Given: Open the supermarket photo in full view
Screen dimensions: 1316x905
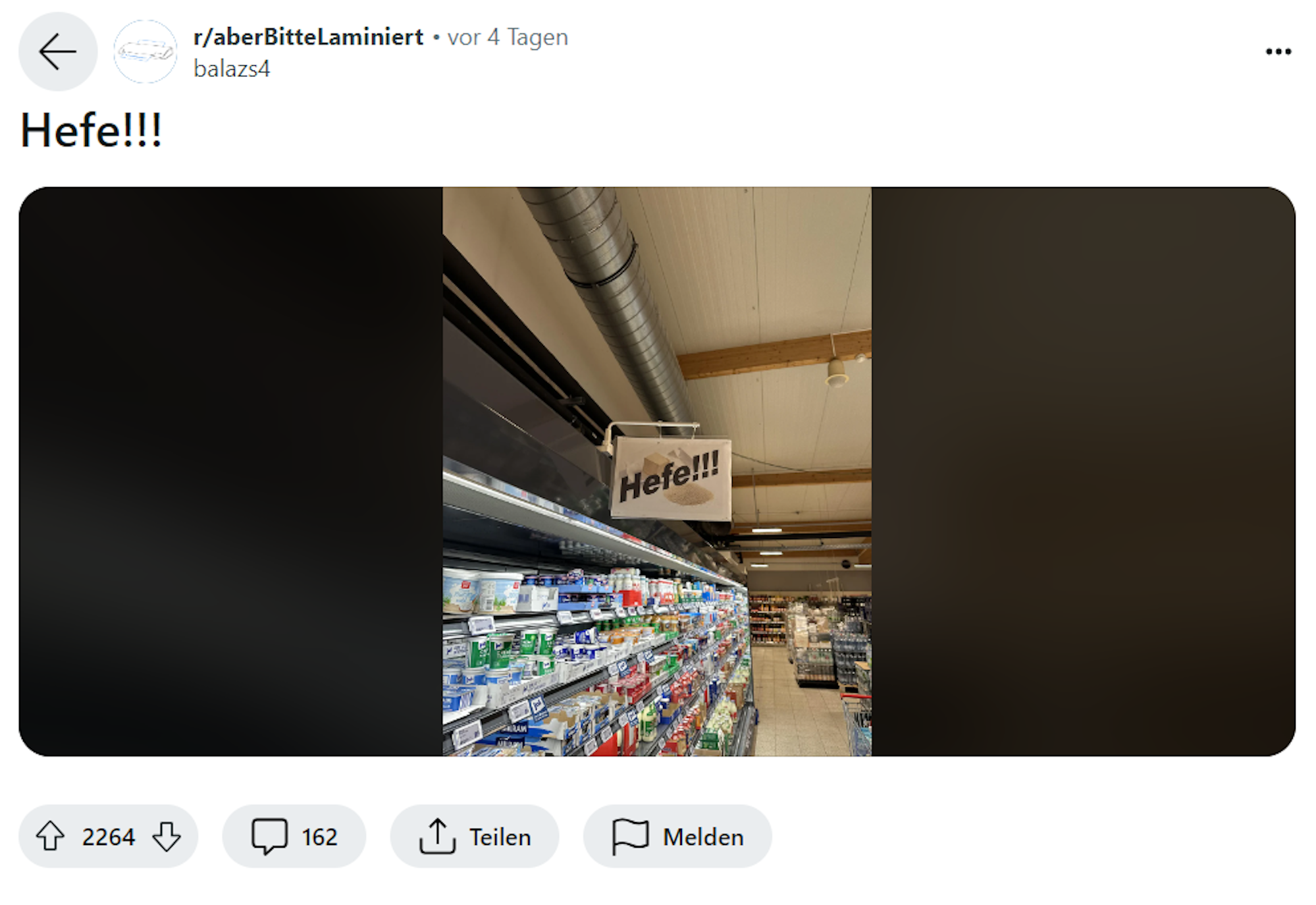Looking at the screenshot, I should coord(657,472).
